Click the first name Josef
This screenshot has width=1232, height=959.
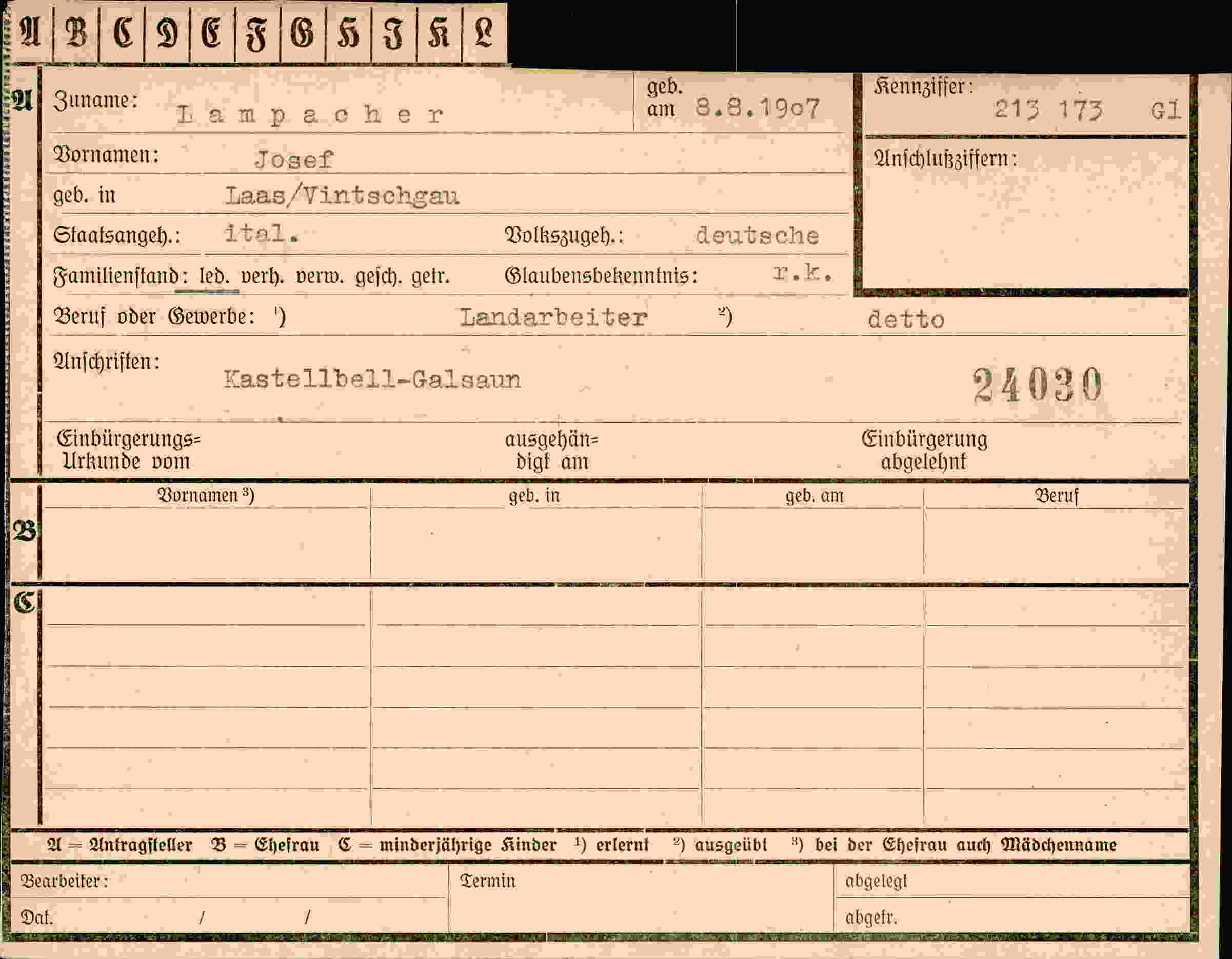coord(294,160)
